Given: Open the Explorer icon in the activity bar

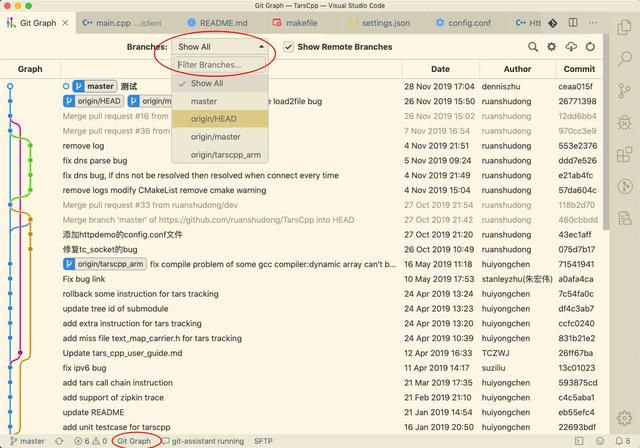Looking at the screenshot, I should [624, 28].
